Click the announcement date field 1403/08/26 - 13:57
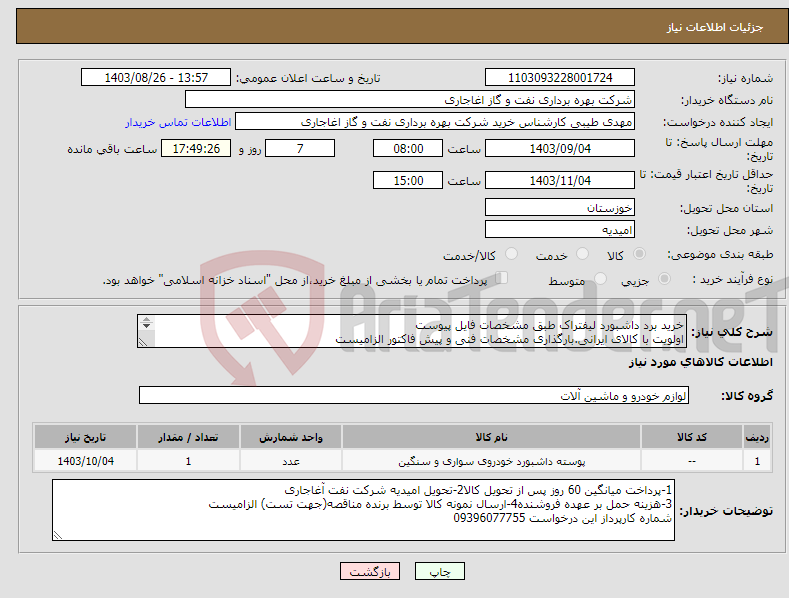The width and height of the screenshot is (789, 598). tap(156, 78)
